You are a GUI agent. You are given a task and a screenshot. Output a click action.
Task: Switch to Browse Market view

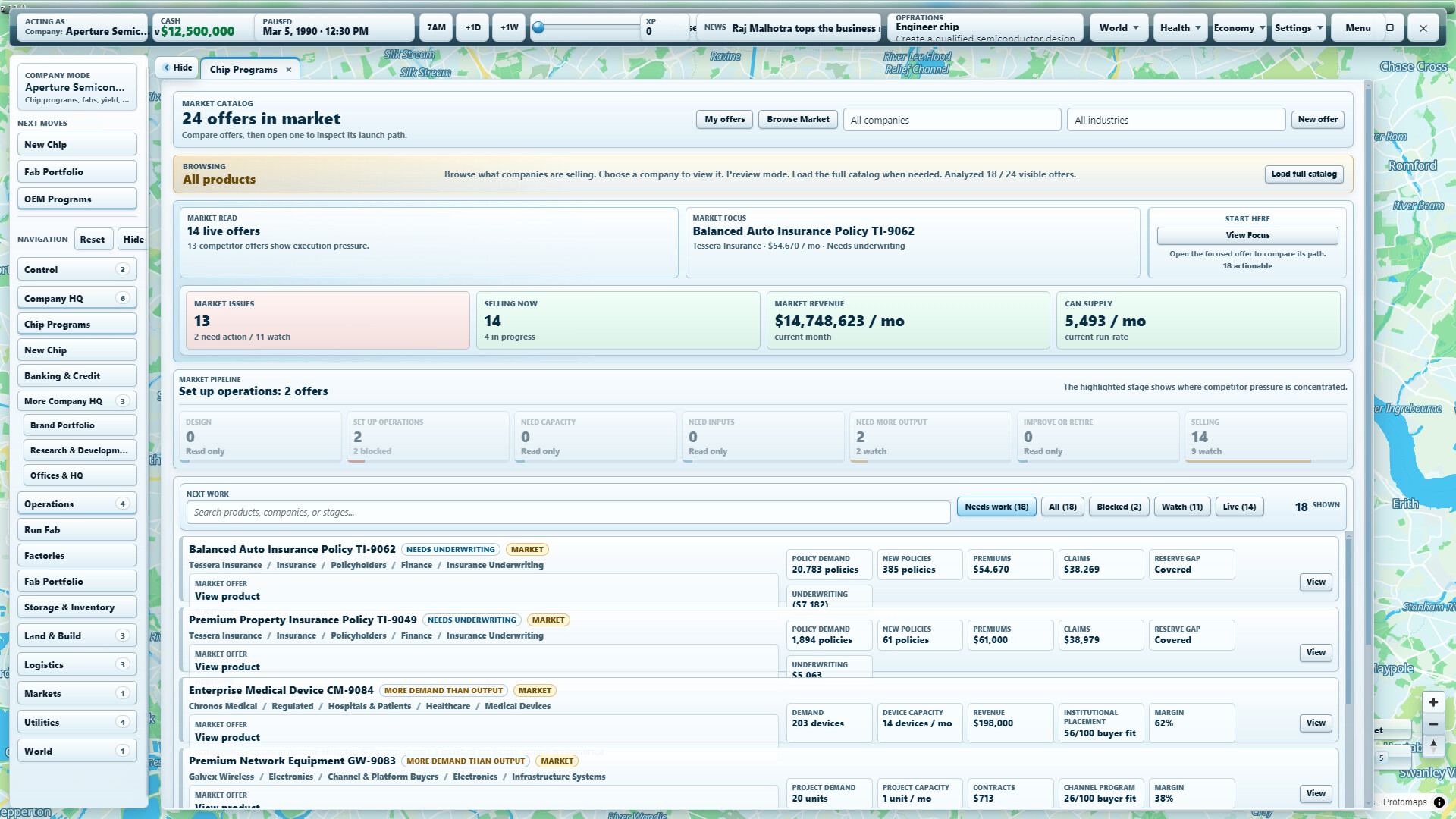pyautogui.click(x=798, y=119)
